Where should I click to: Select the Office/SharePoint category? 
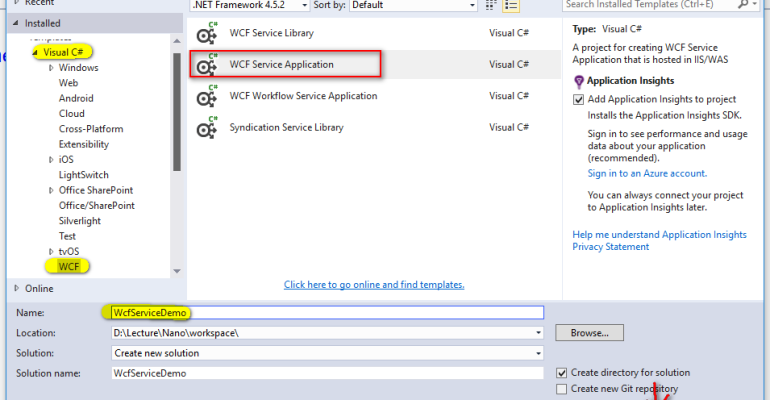(97, 205)
